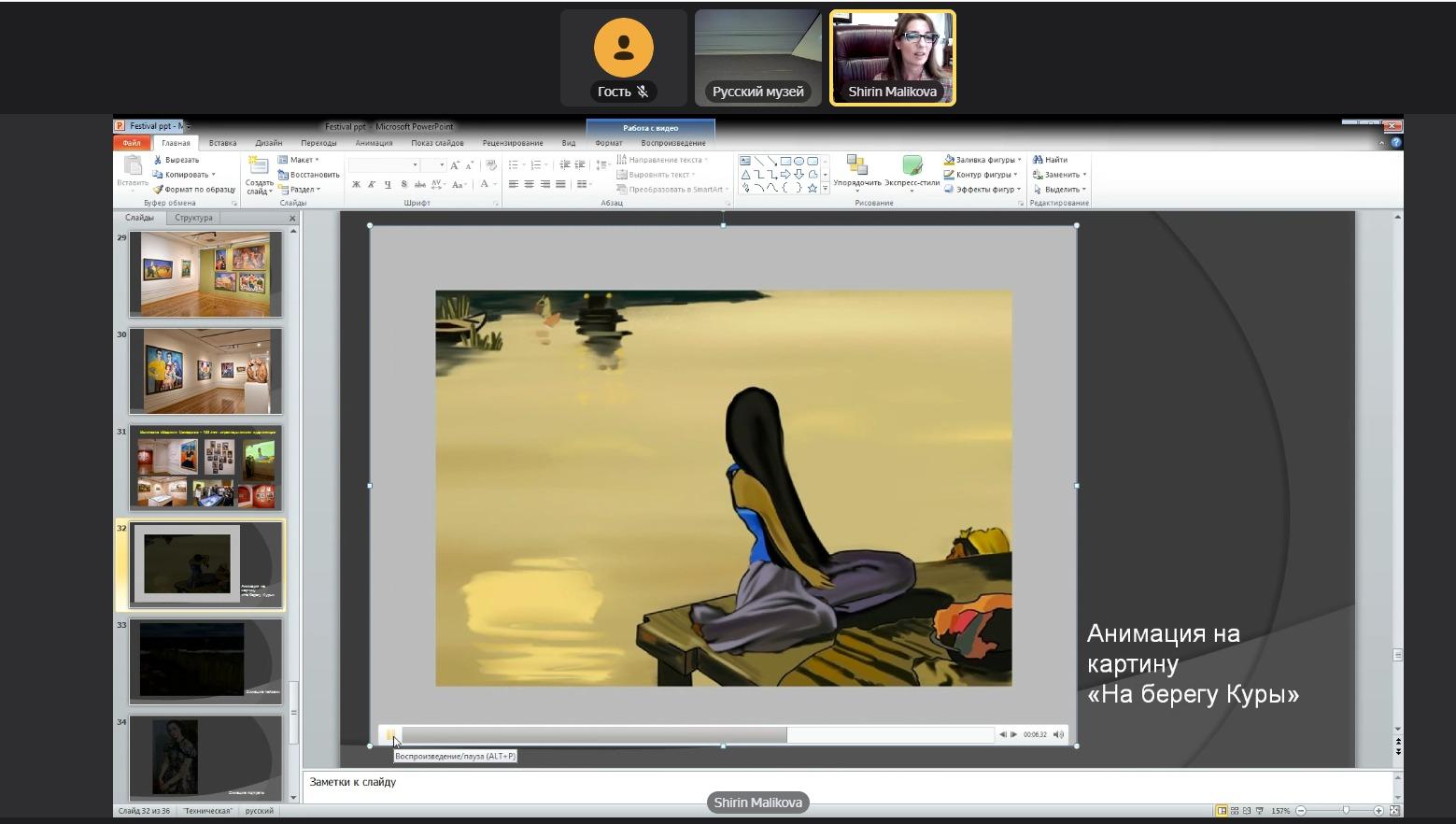Open the Файл (File) tab
This screenshot has height=824, width=1456.
pos(132,143)
